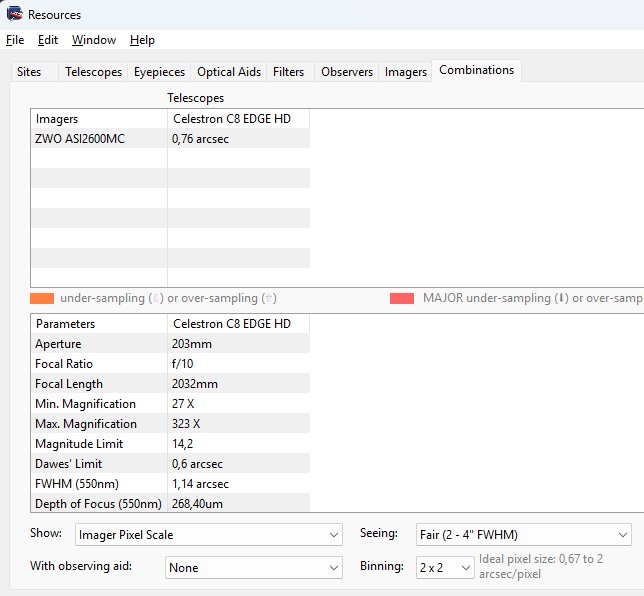Screen dimensions: 644x596
Task: Click the Imagers column header
Action: 99,119
